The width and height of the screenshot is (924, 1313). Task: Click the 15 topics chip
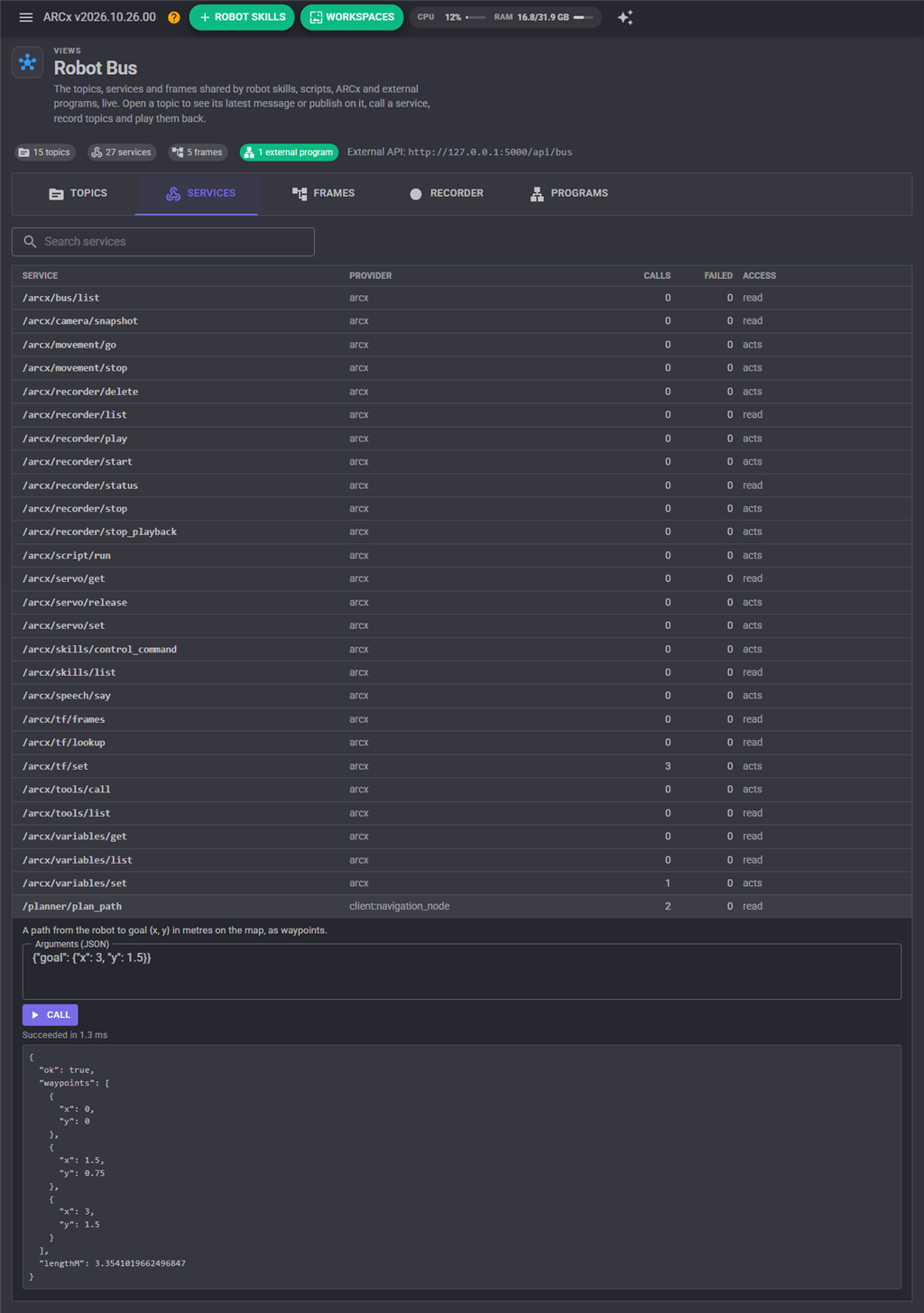[44, 153]
